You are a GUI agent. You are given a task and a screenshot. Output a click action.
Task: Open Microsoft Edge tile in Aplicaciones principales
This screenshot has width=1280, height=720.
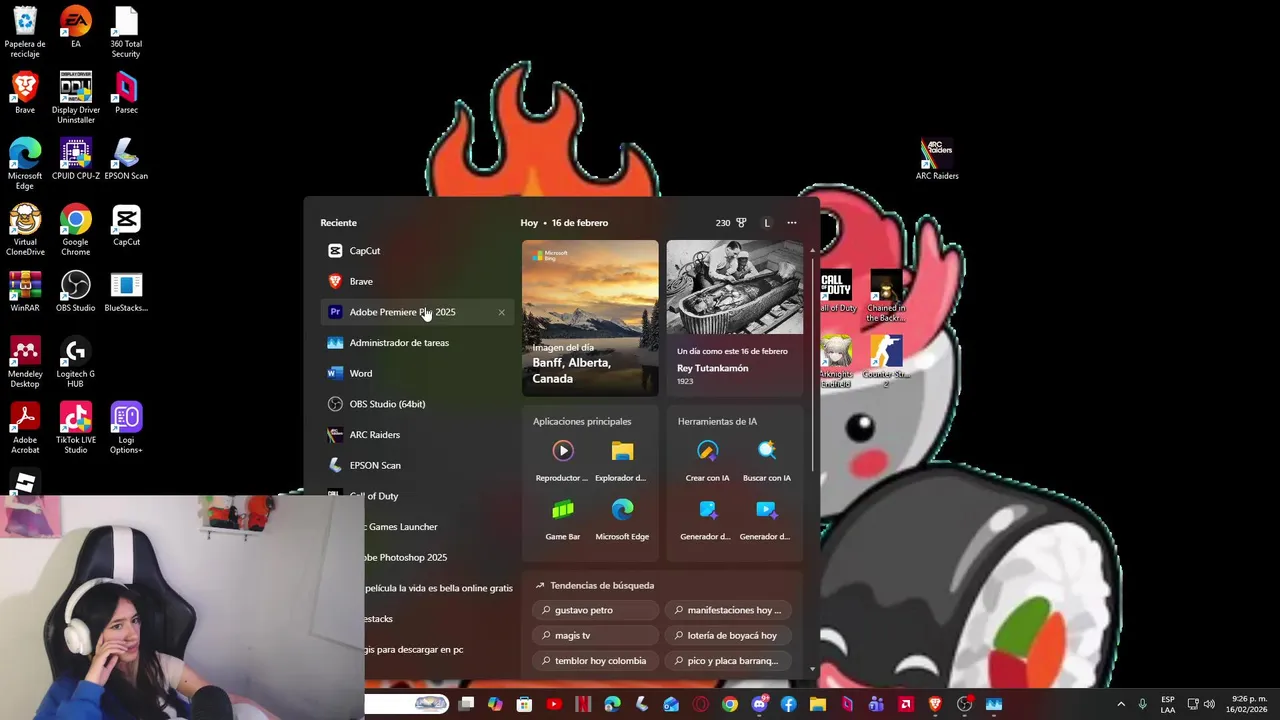point(622,519)
